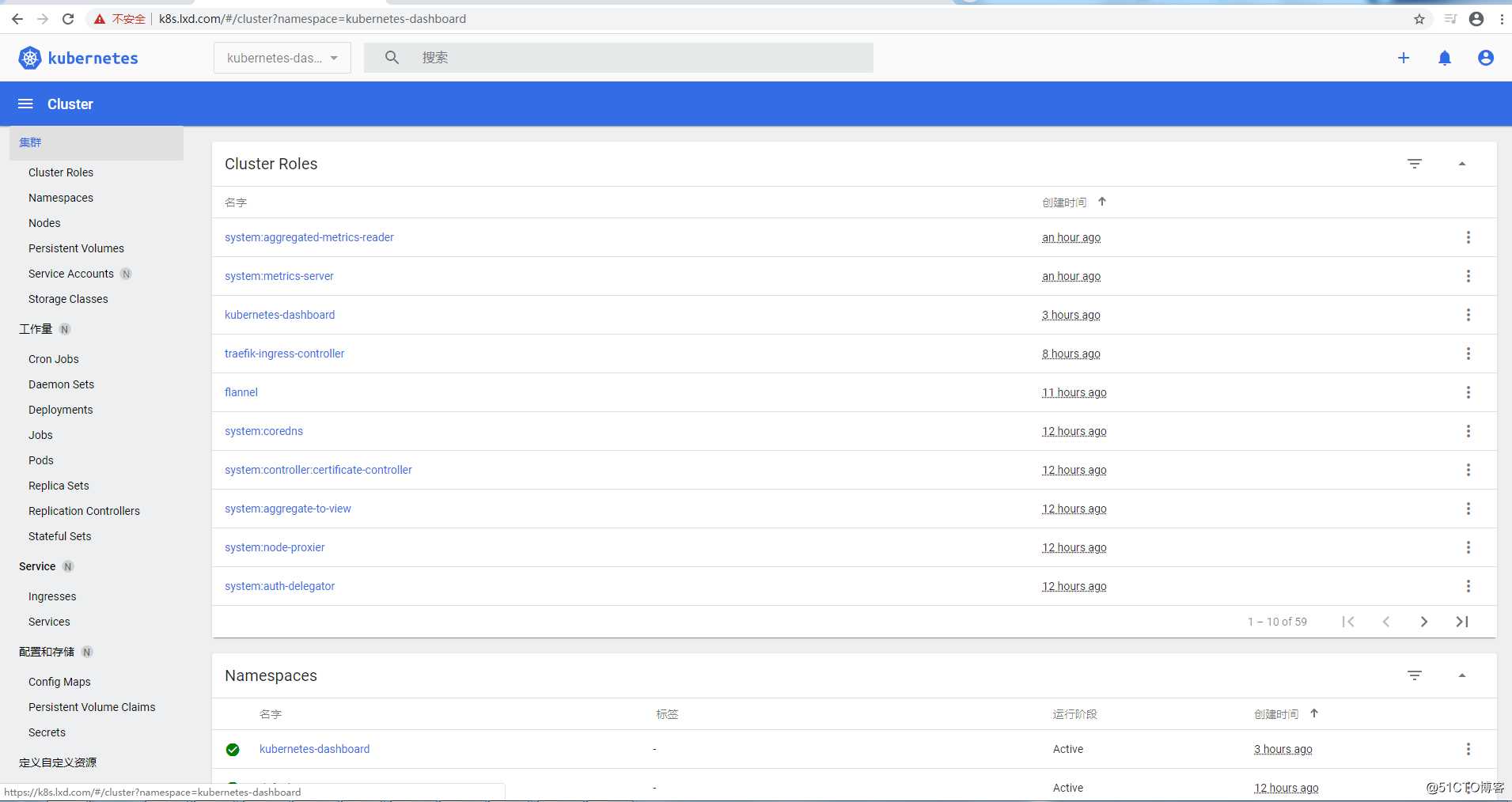Open the system:aggregated-metrics-reader role link
Viewport: 1512px width, 802px height.
coord(309,237)
